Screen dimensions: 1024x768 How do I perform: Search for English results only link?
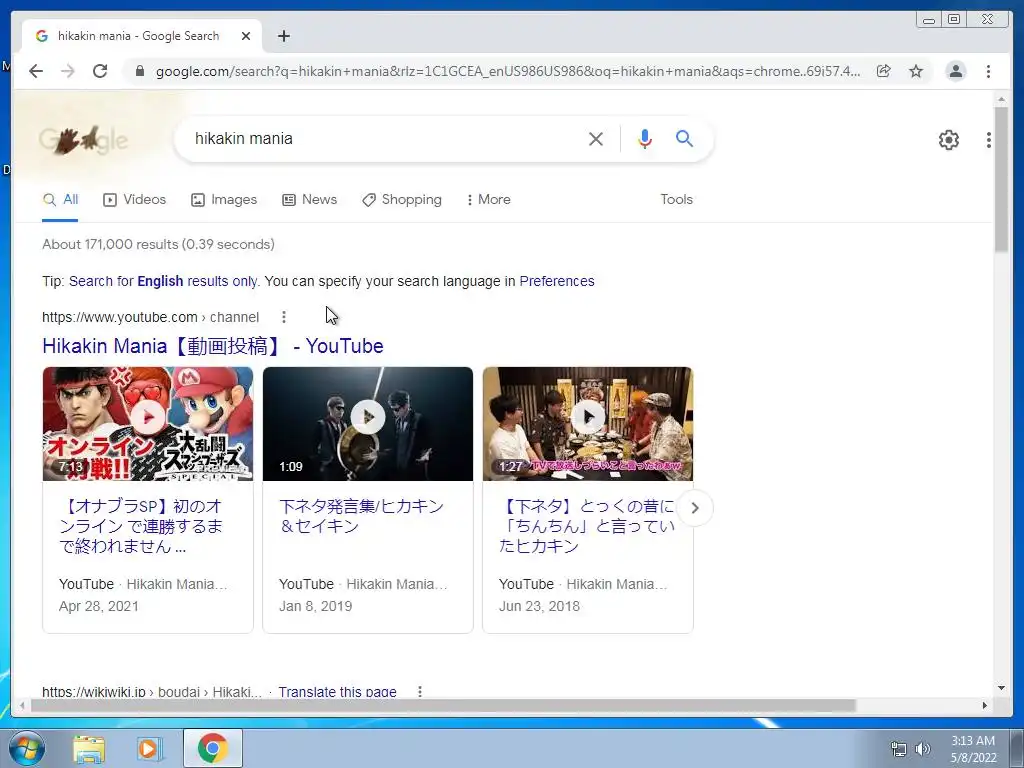163,281
